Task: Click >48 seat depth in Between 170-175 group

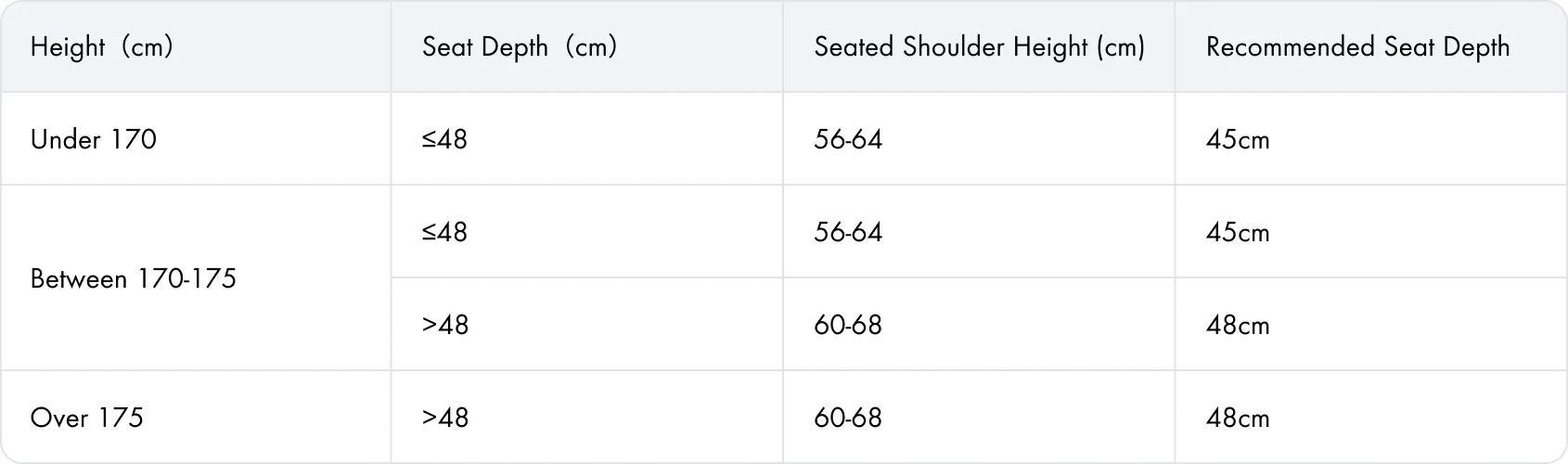Action: pyautogui.click(x=445, y=325)
